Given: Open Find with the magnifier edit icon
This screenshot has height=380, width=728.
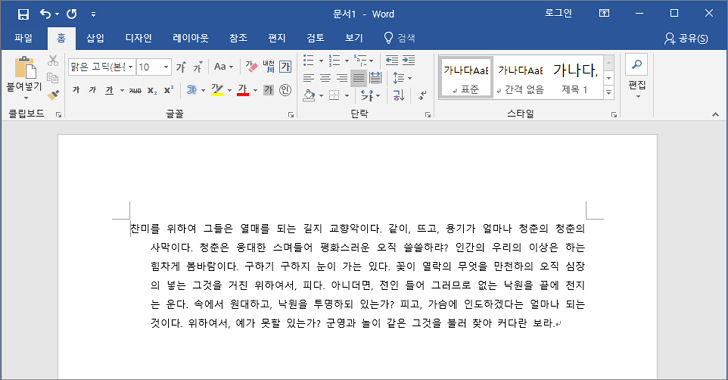Looking at the screenshot, I should coord(637,64).
